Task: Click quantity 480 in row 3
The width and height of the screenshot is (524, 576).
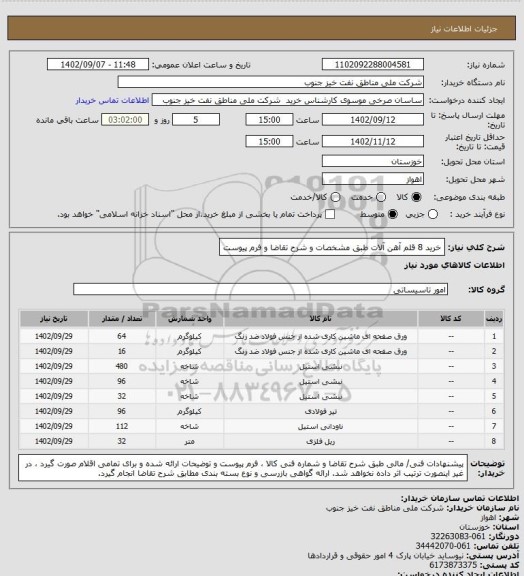Action: [x=122, y=366]
